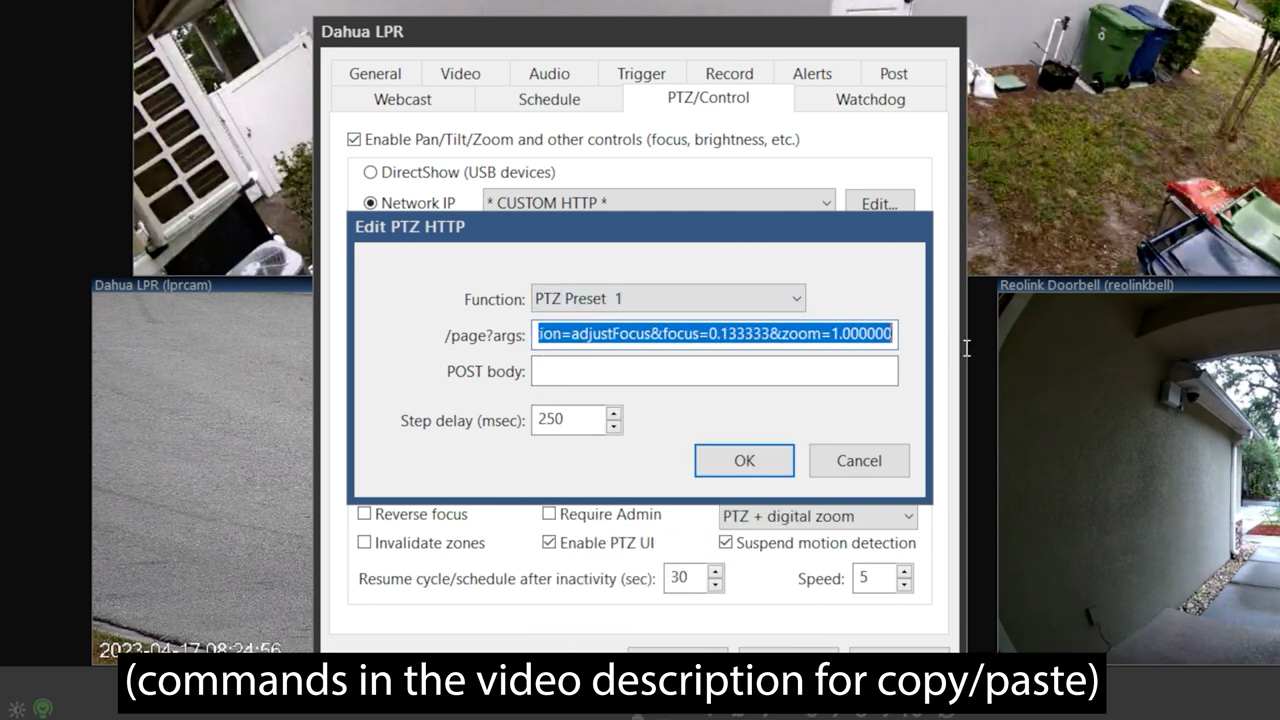
Task: Click the 'Reolink Doorbell (reolinkbell)' camera header
Action: click(1138, 285)
